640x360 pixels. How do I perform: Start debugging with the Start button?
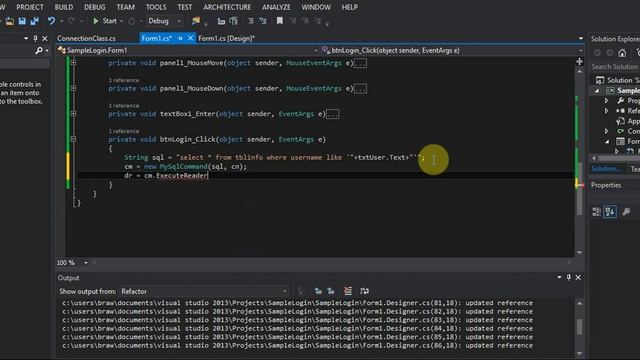tap(105, 21)
